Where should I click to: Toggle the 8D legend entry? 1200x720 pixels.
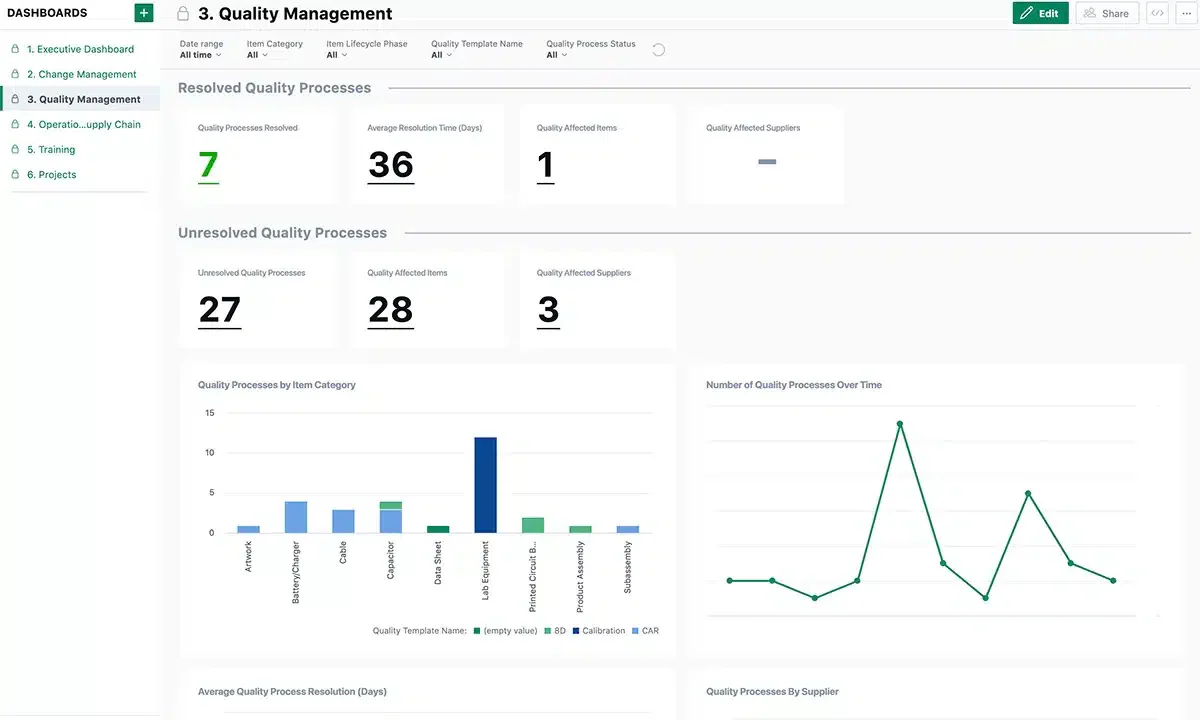[x=555, y=631]
